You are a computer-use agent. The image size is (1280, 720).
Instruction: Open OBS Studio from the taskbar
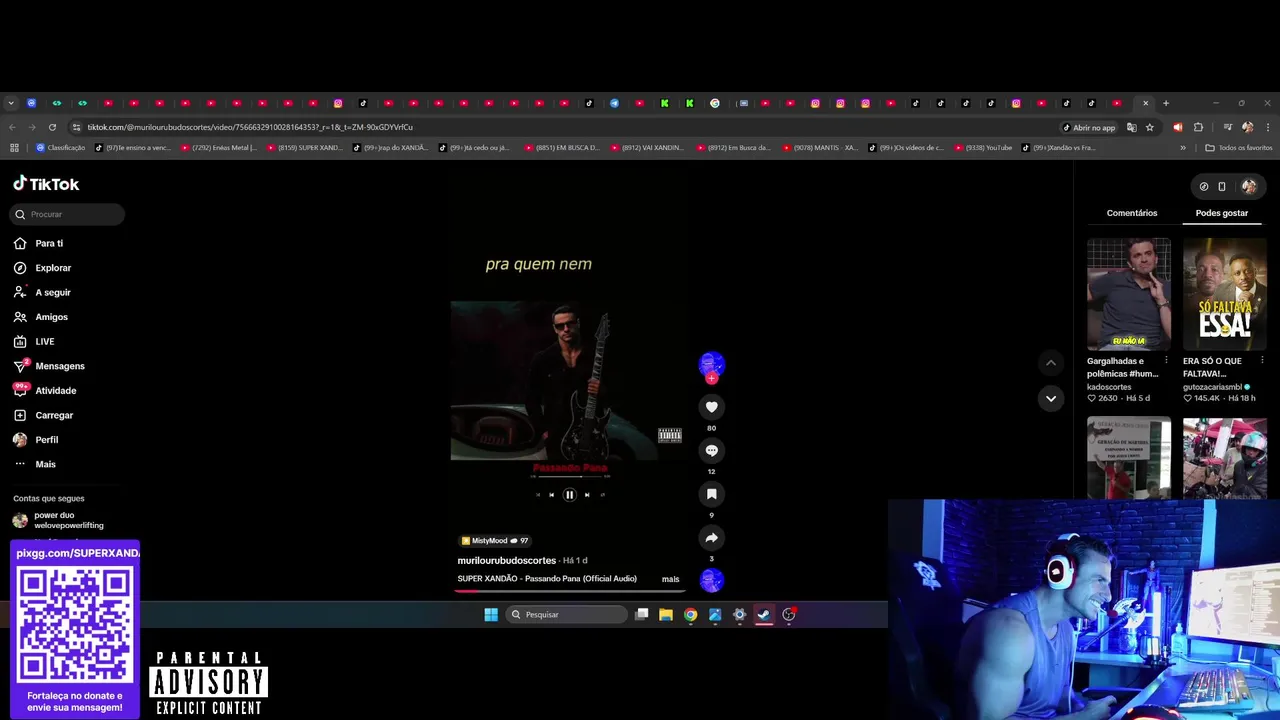tap(789, 615)
